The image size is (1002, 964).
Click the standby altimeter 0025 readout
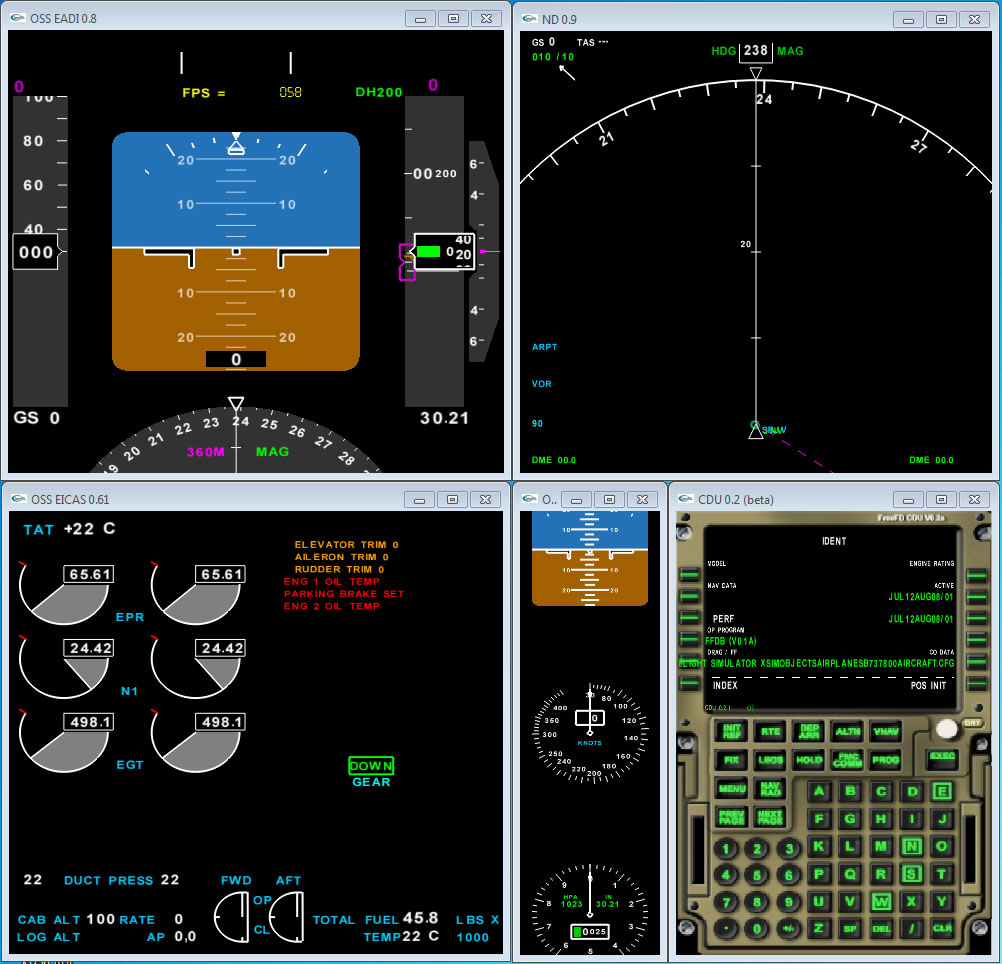(x=589, y=931)
